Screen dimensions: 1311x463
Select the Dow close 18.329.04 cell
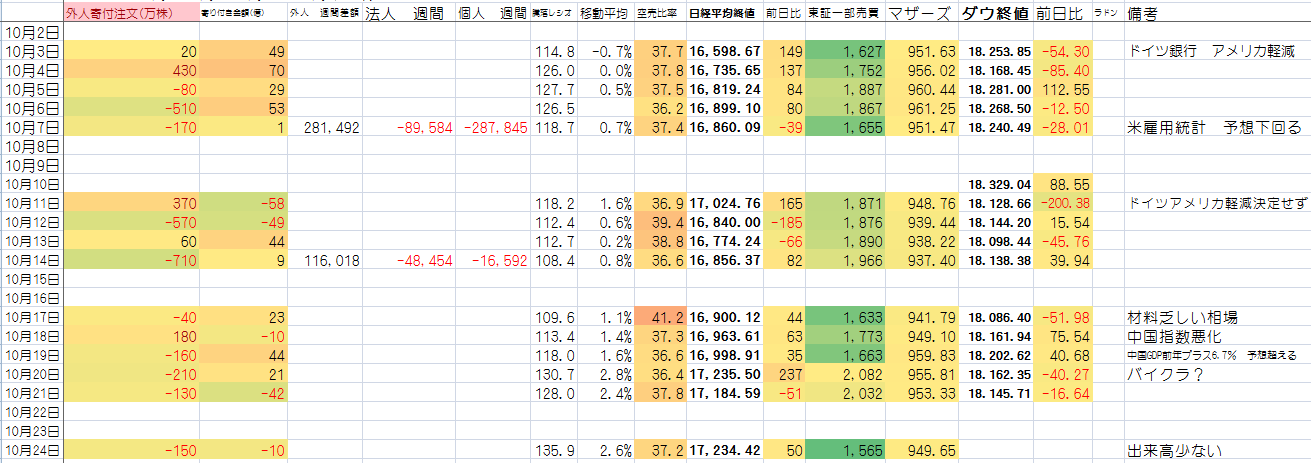(995, 184)
